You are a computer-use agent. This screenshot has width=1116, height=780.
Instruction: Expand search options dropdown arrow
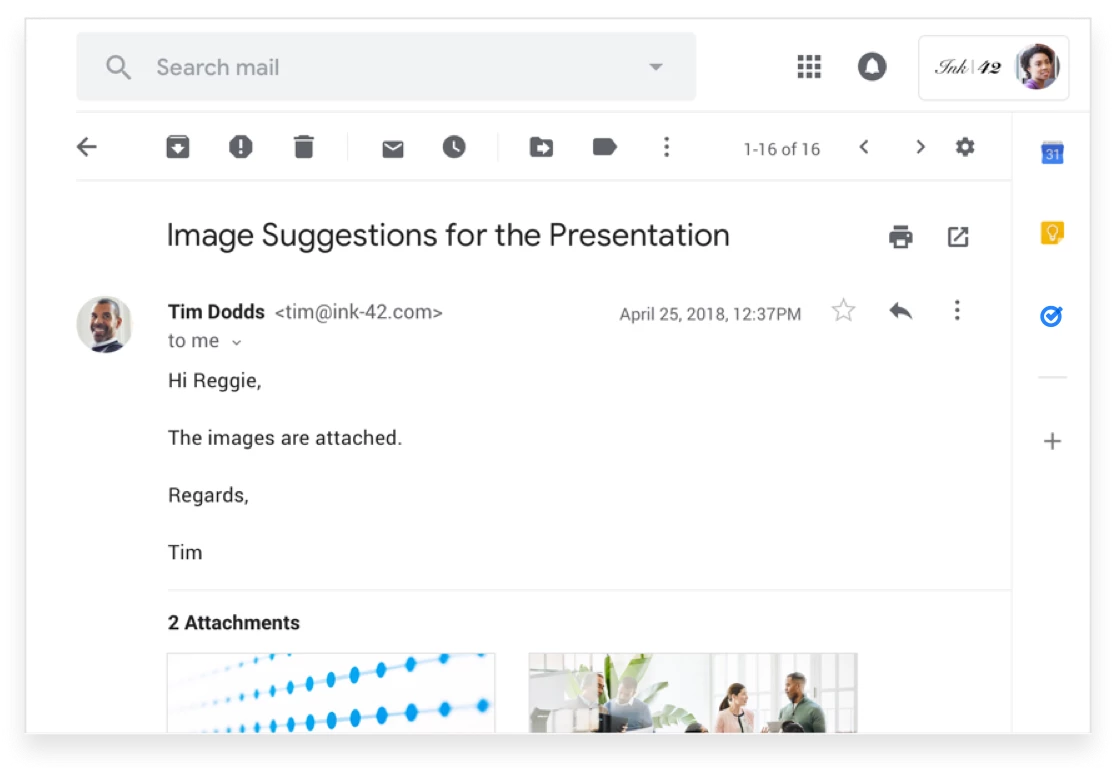pyautogui.click(x=656, y=67)
